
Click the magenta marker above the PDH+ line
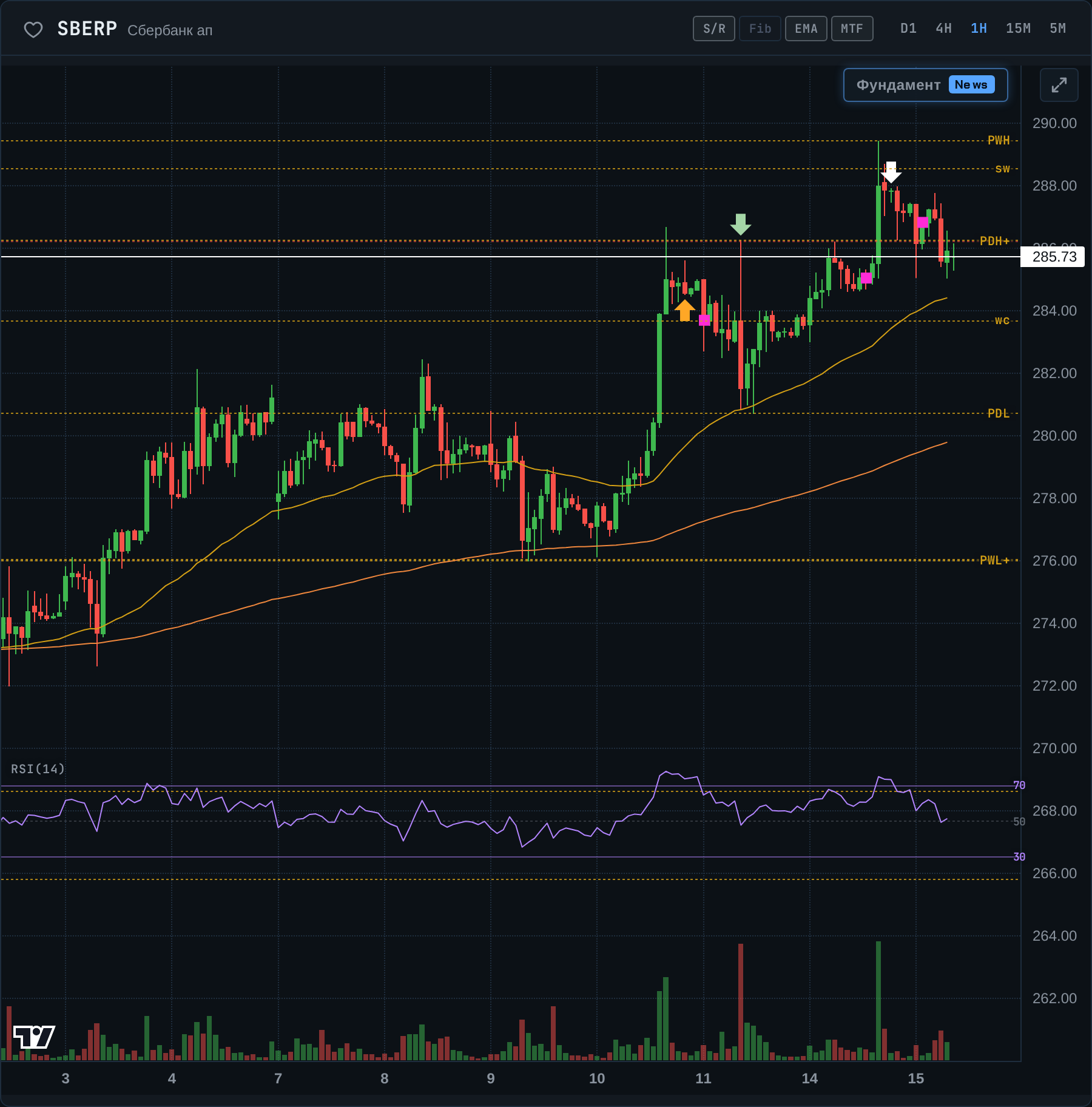point(922,222)
